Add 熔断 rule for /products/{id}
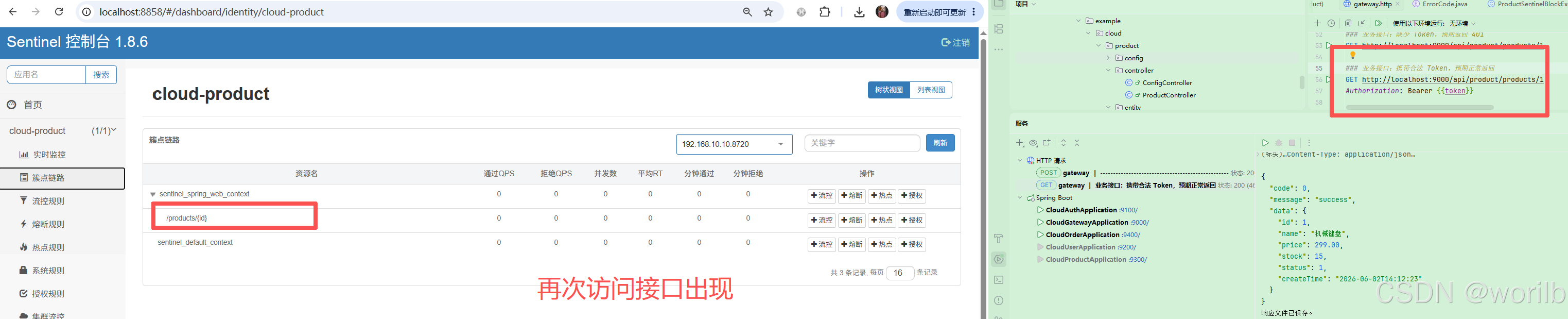Screen dimensions: 1568x319 851,220
